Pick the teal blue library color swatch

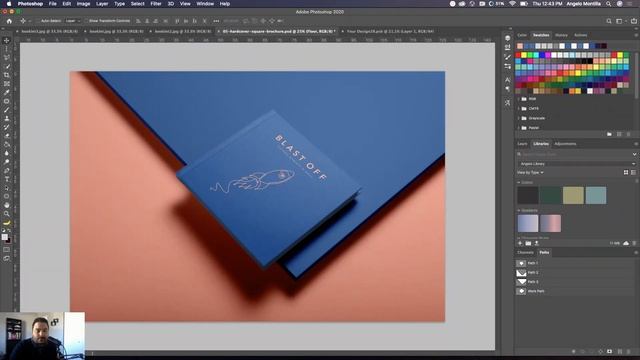(596, 196)
